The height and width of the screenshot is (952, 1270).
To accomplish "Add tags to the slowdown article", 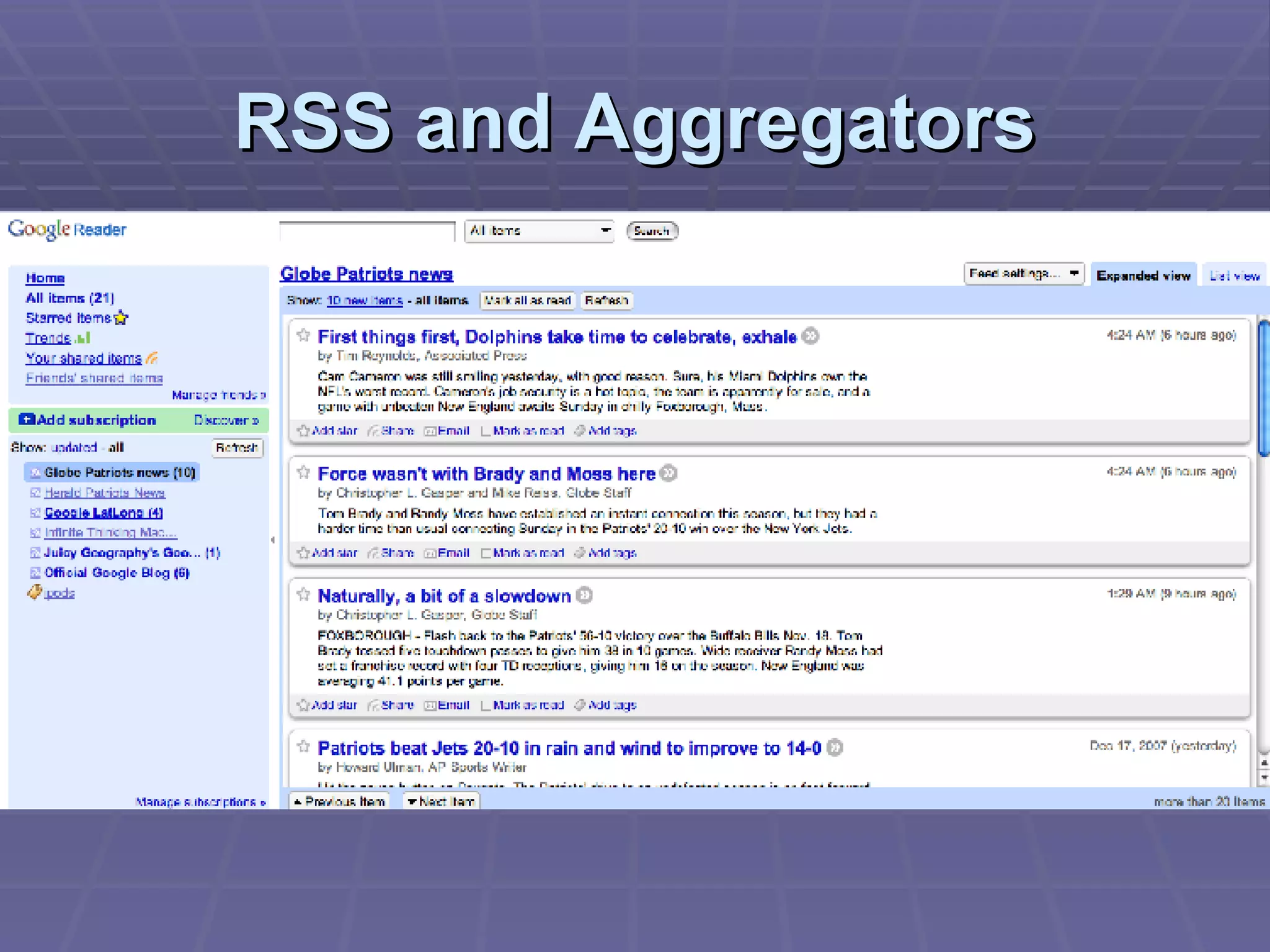I will click(605, 705).
